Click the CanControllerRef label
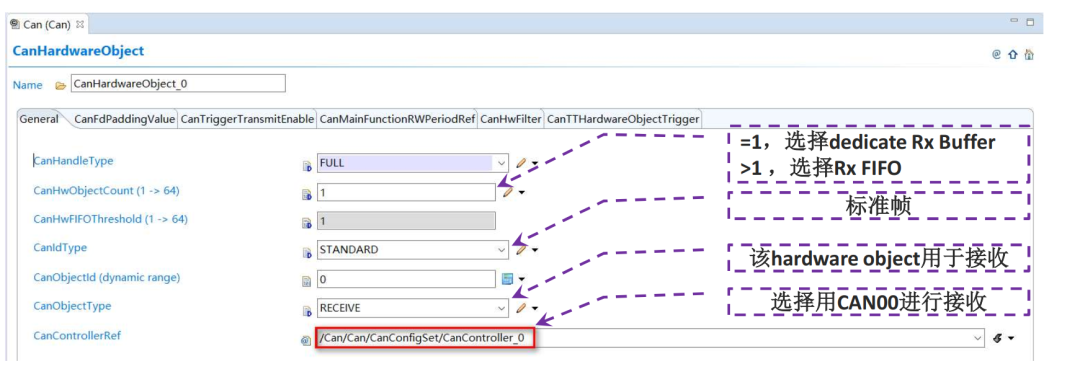1080x377 pixels. click(77, 335)
